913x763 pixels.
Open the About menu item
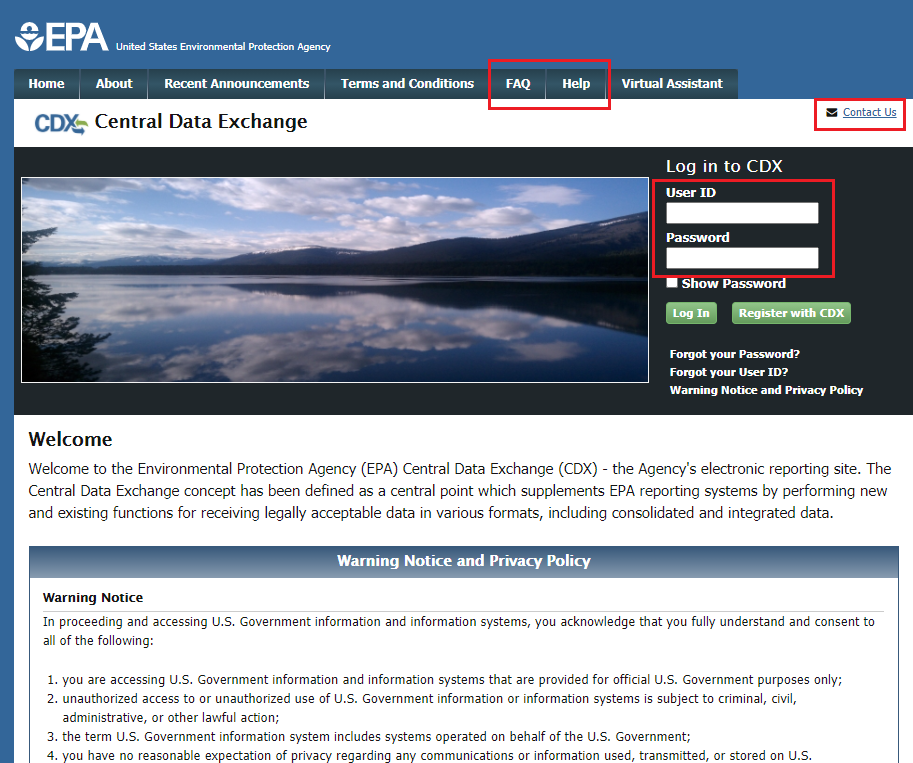tap(114, 84)
